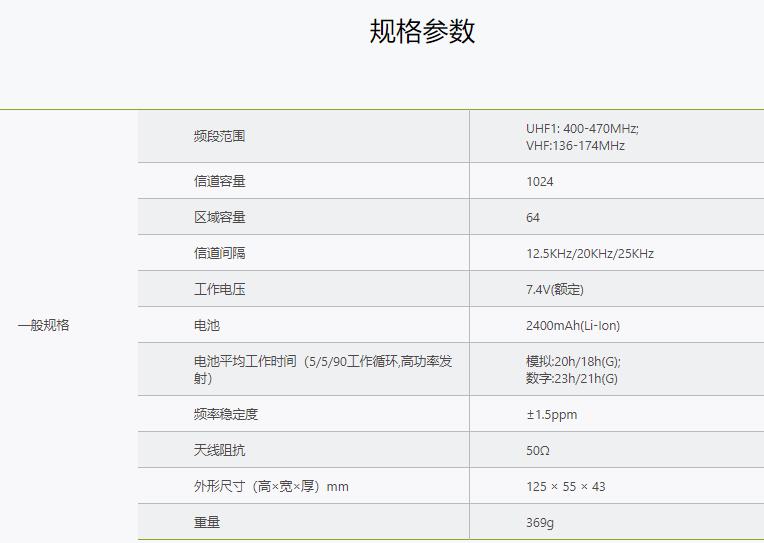The image size is (764, 543).
Task: Select the 12.5KHz/20KHz/25KHz value
Action: (589, 254)
